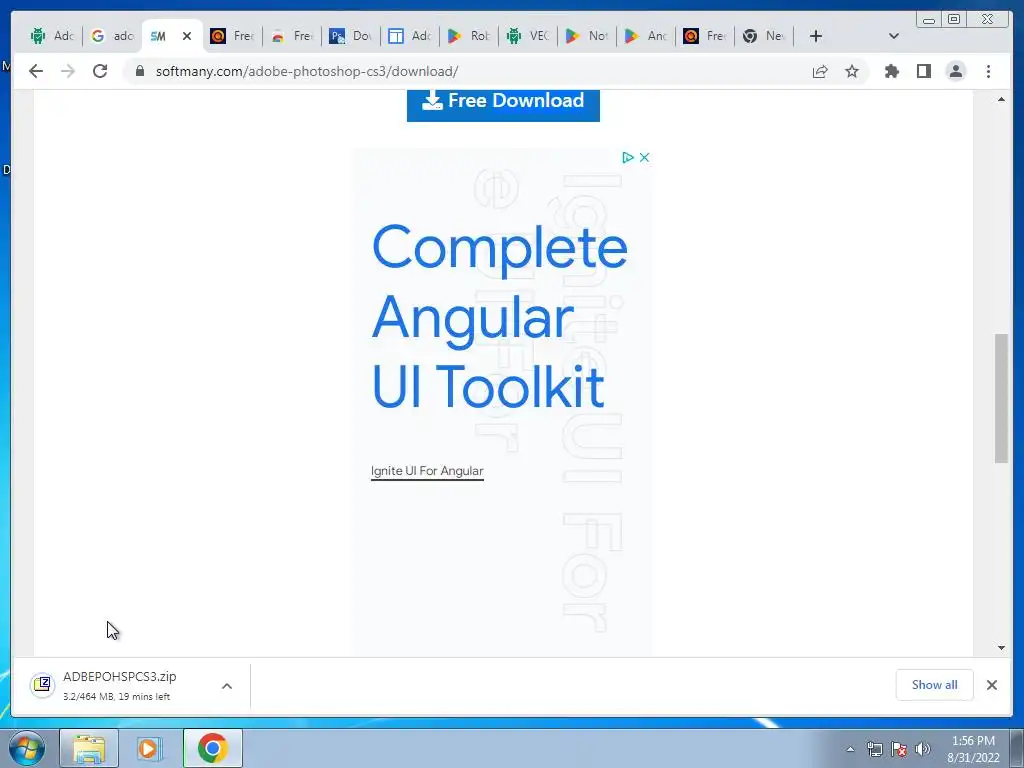Switch to the 'Anc' Play Store tab
The width and height of the screenshot is (1024, 768).
click(x=646, y=36)
